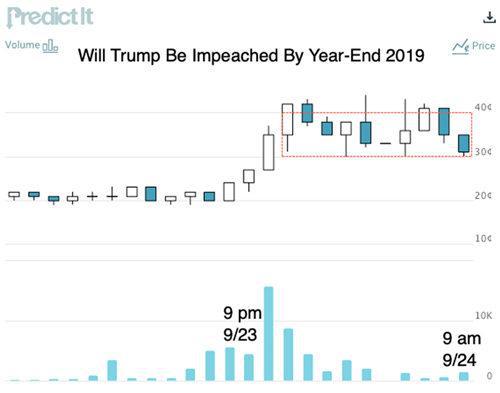Click the chart title text
This screenshot has width=500, height=393.
251,55
